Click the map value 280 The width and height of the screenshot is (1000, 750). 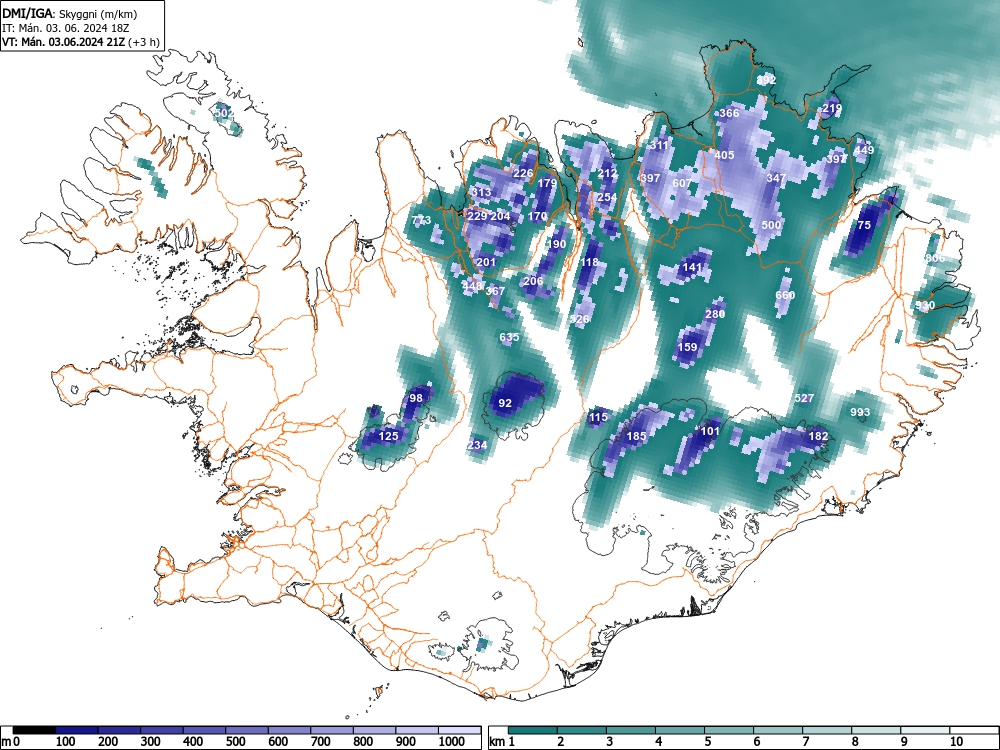pos(715,314)
